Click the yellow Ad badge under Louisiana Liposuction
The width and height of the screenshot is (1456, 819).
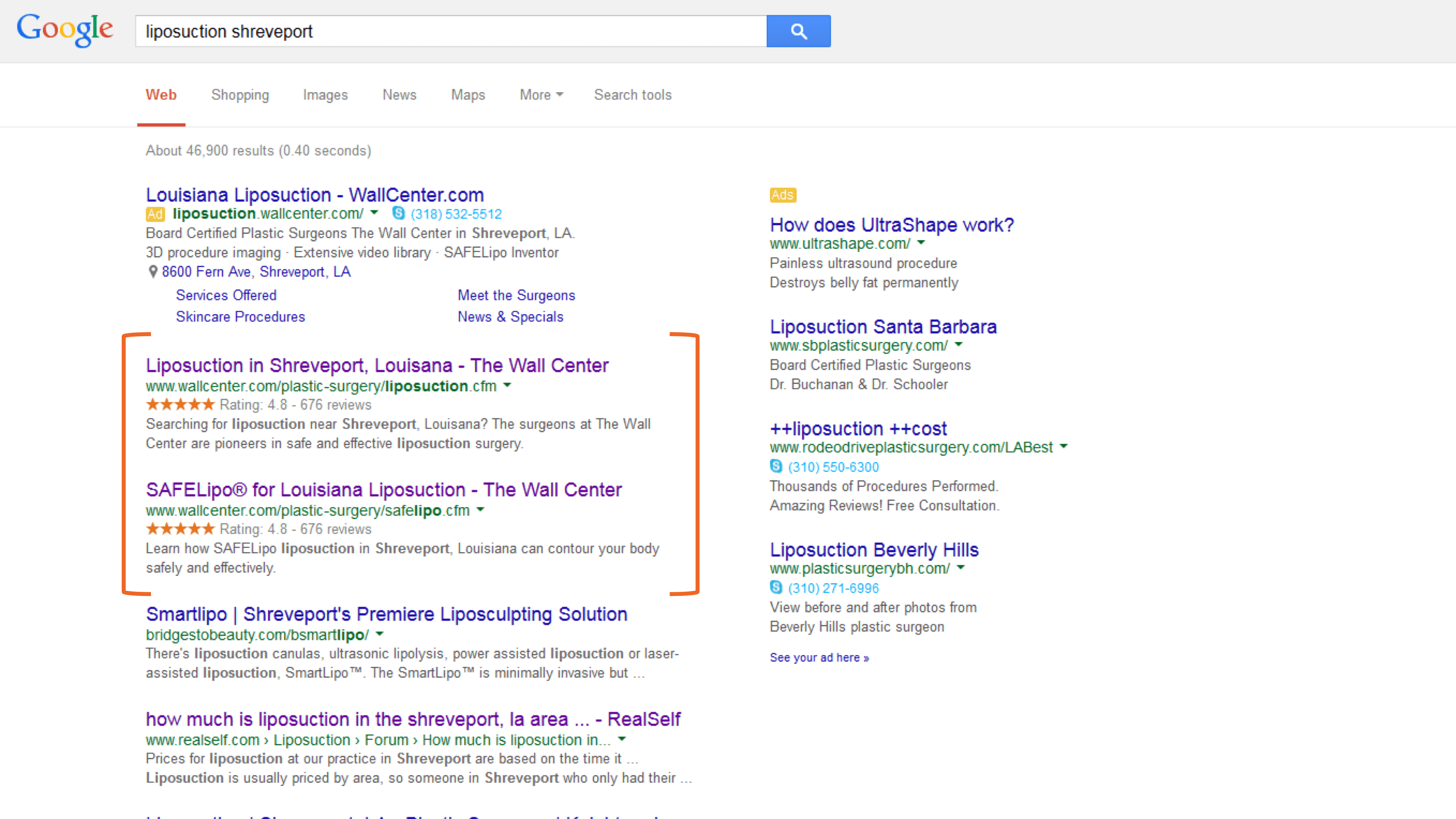[155, 214]
